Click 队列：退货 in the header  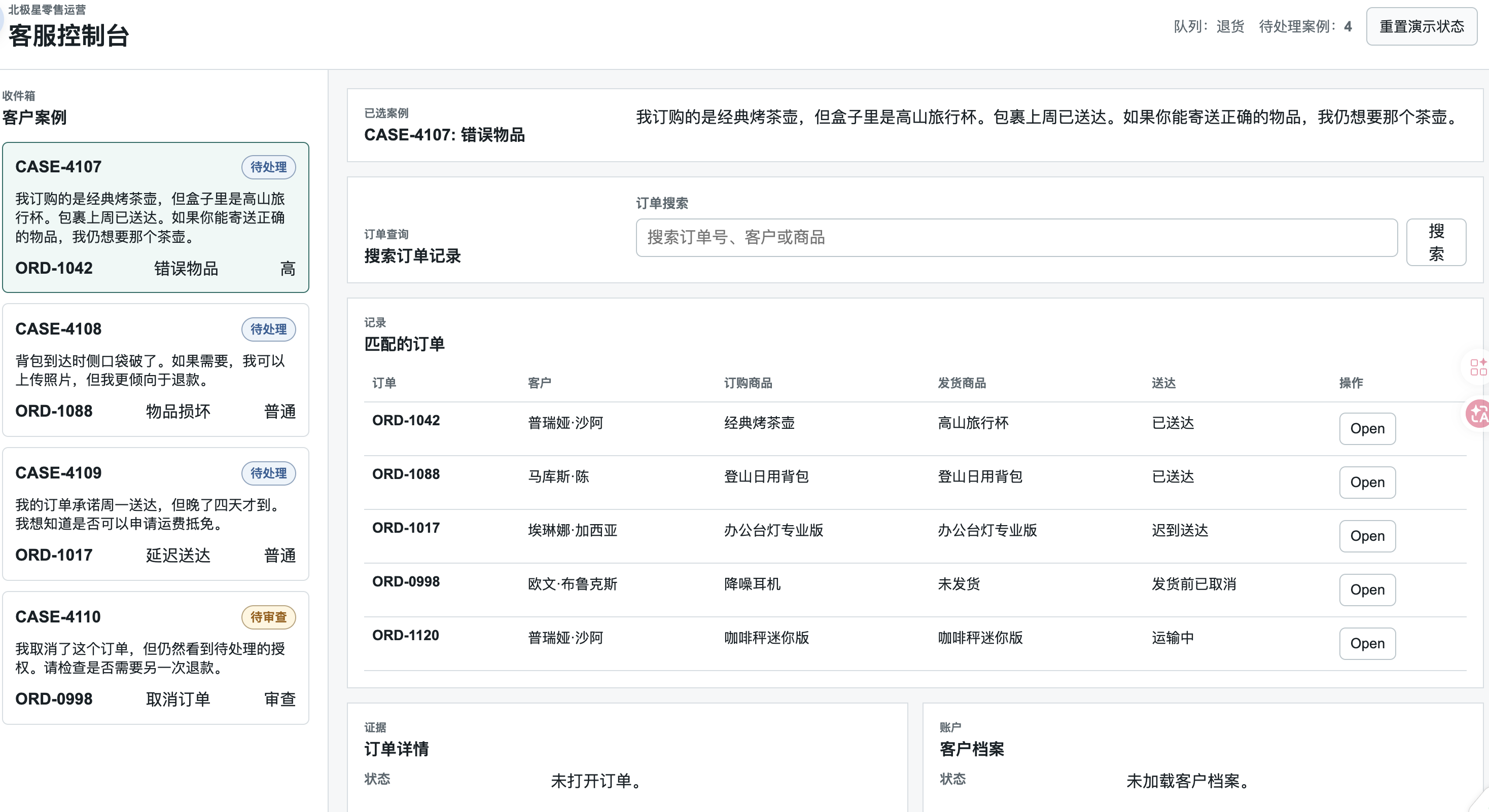coord(1209,26)
